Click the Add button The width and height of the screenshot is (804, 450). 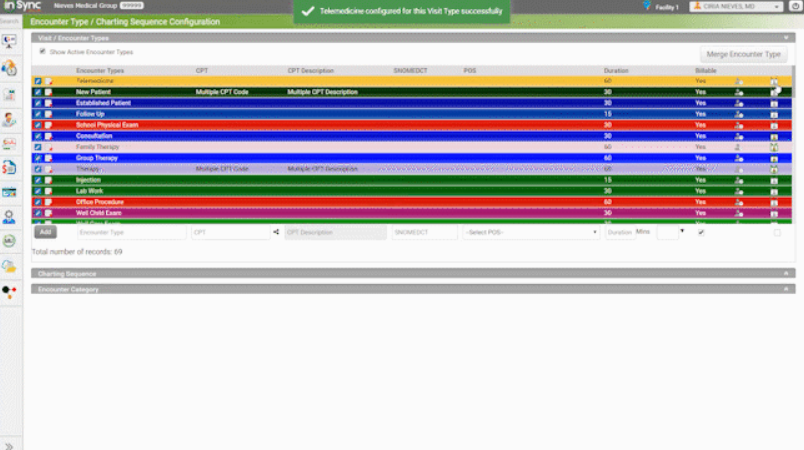coord(45,232)
